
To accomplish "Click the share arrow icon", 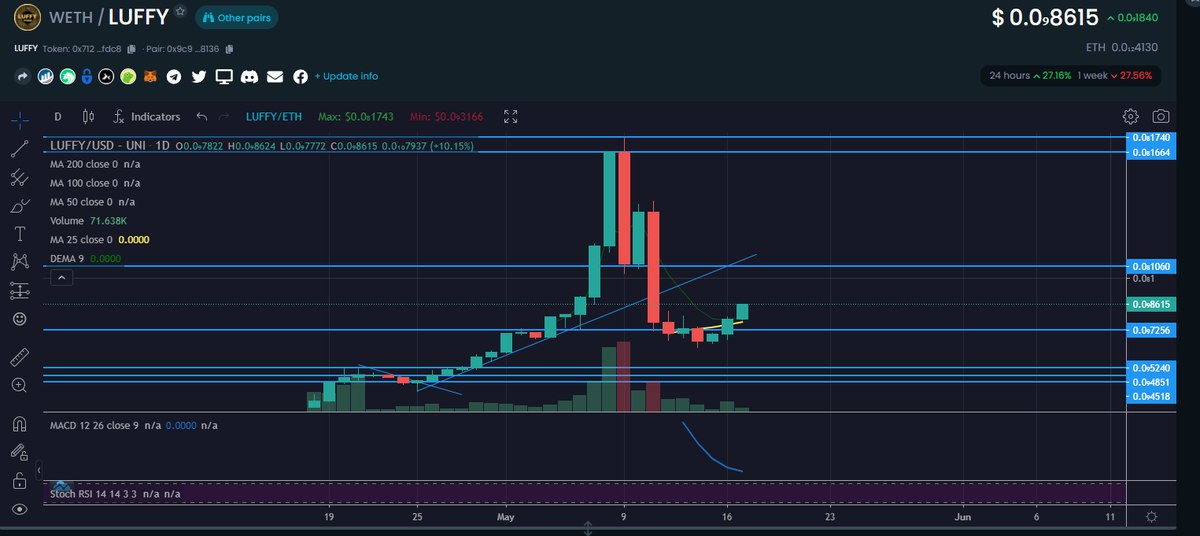I will 23,76.
